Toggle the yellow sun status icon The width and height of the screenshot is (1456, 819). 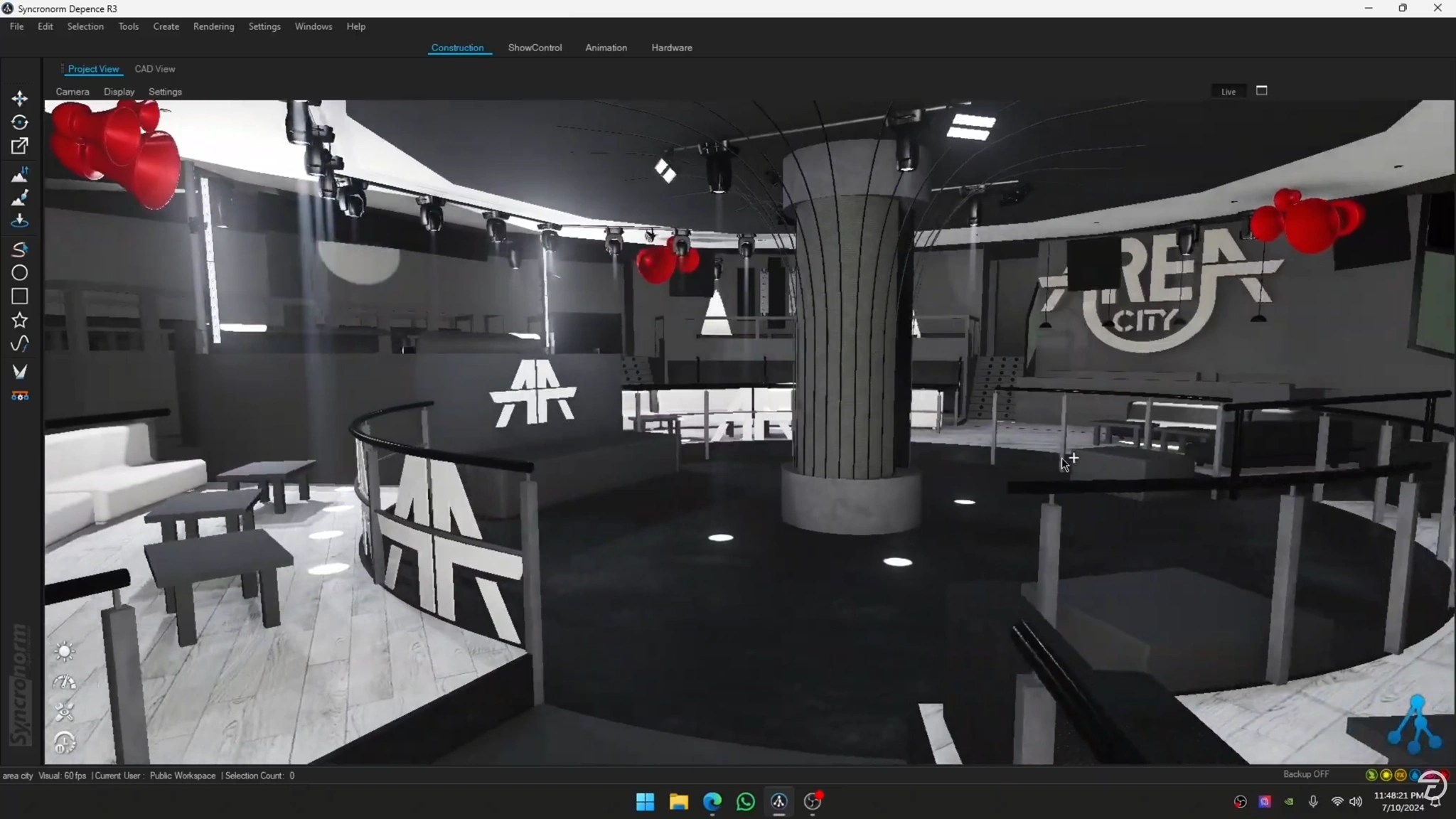tap(1386, 775)
